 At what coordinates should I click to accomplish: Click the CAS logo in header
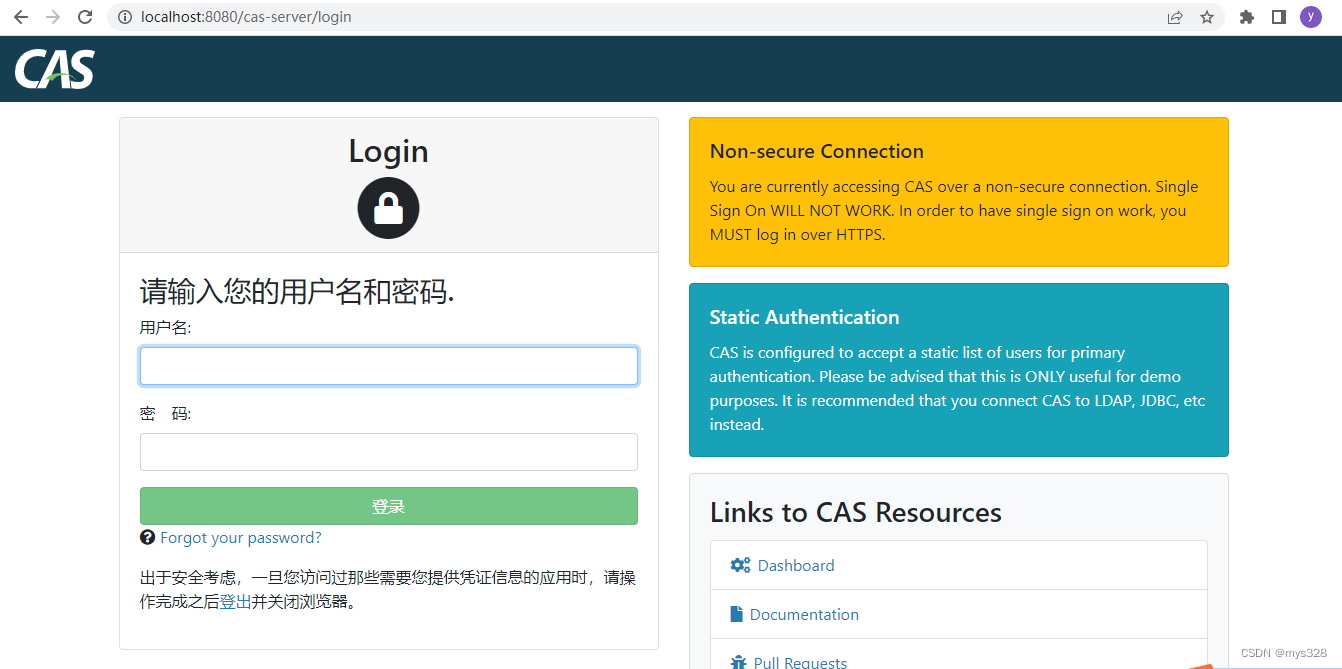pos(55,69)
